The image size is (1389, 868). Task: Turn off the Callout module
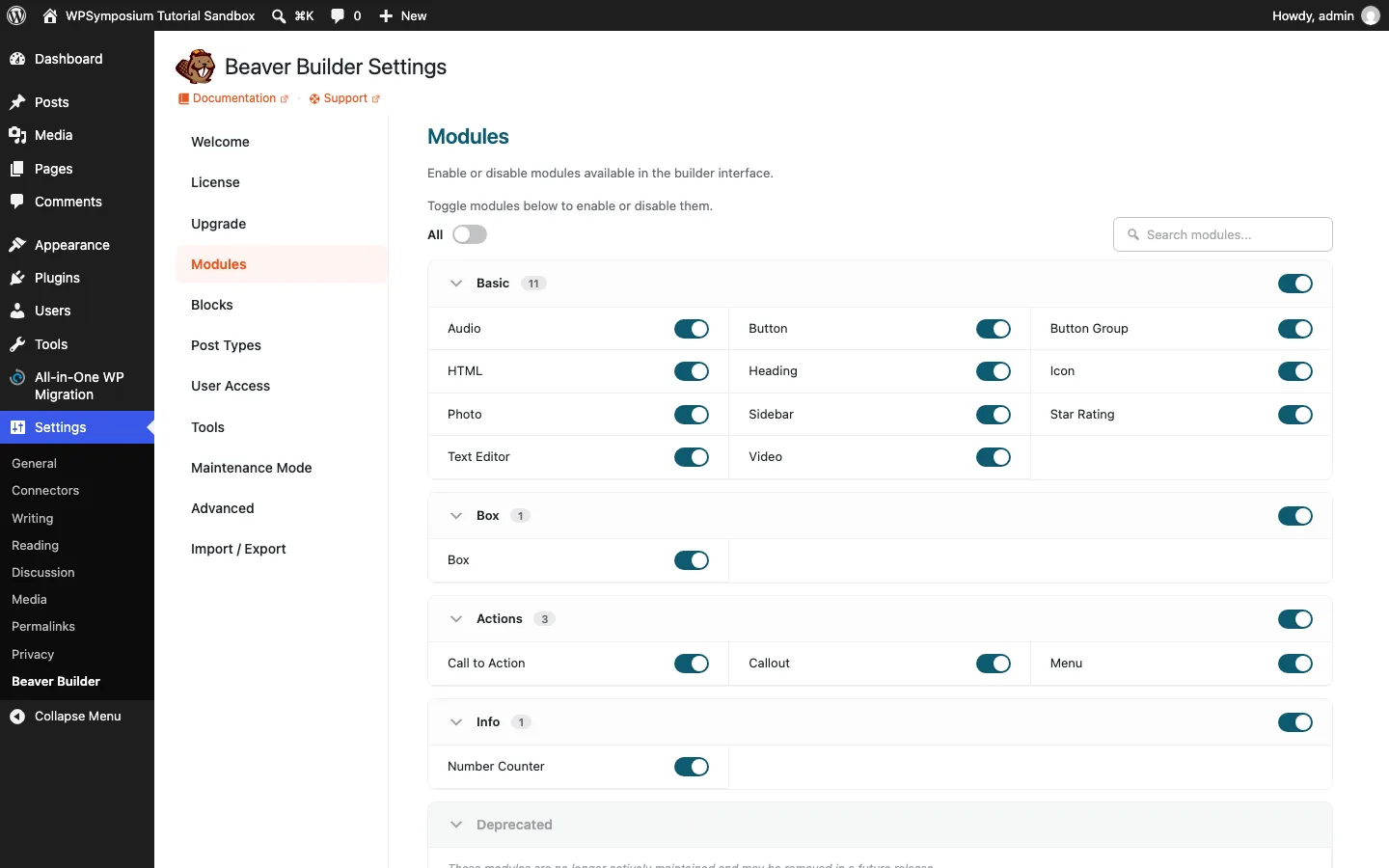pyautogui.click(x=994, y=664)
